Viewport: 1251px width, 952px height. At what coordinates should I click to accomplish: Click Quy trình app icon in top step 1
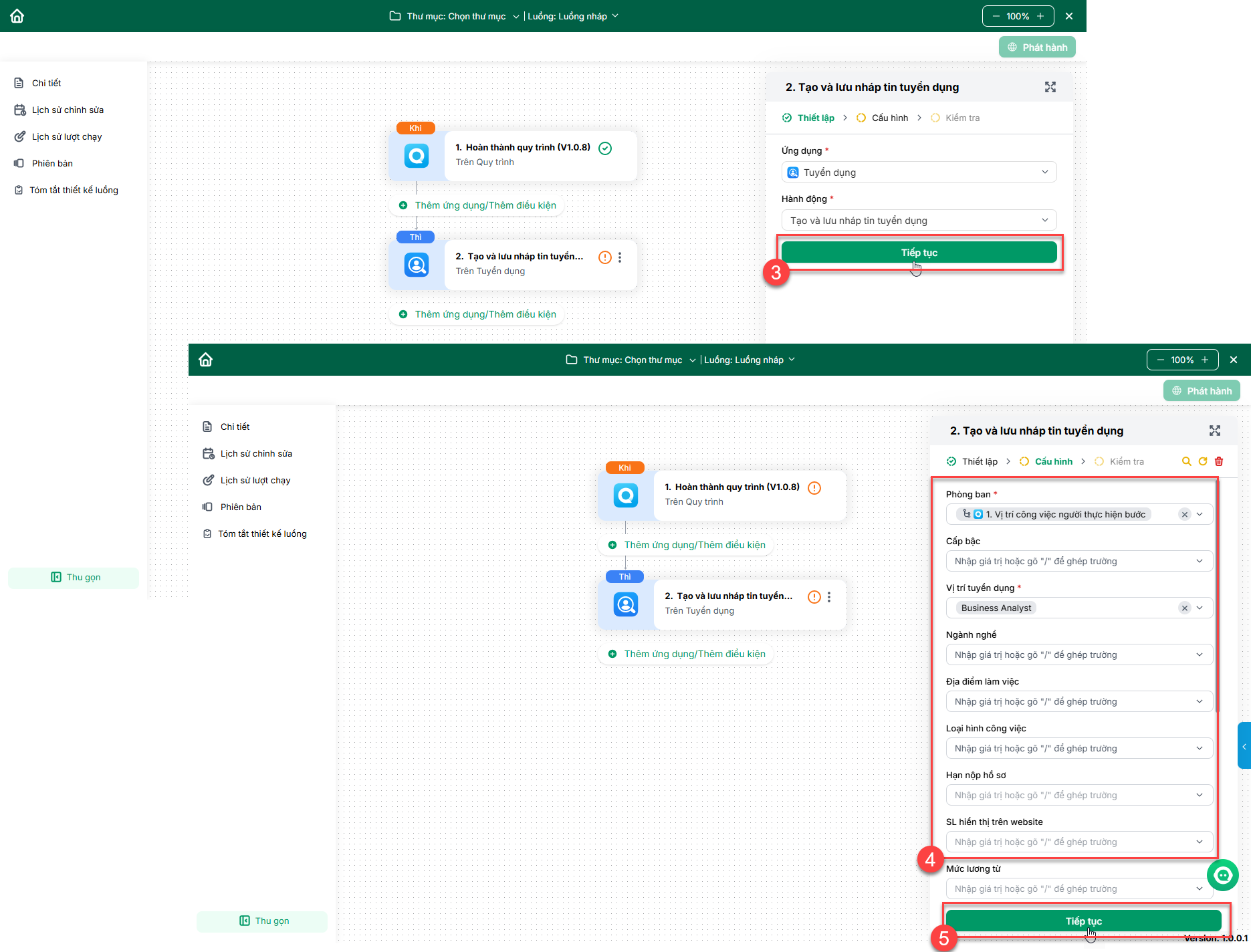point(417,156)
